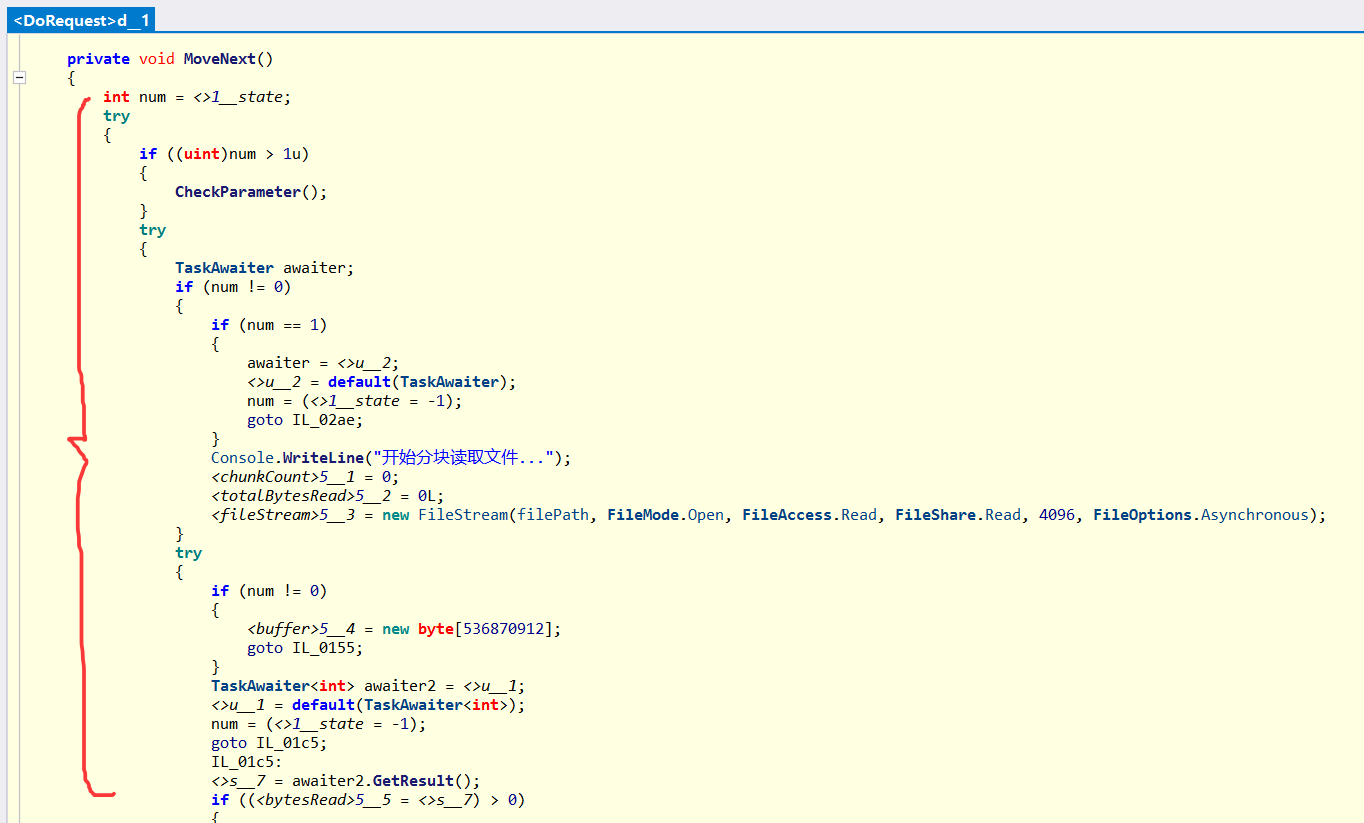Click the GetResult method call
Screen dimensions: 1364x823
click(413, 781)
